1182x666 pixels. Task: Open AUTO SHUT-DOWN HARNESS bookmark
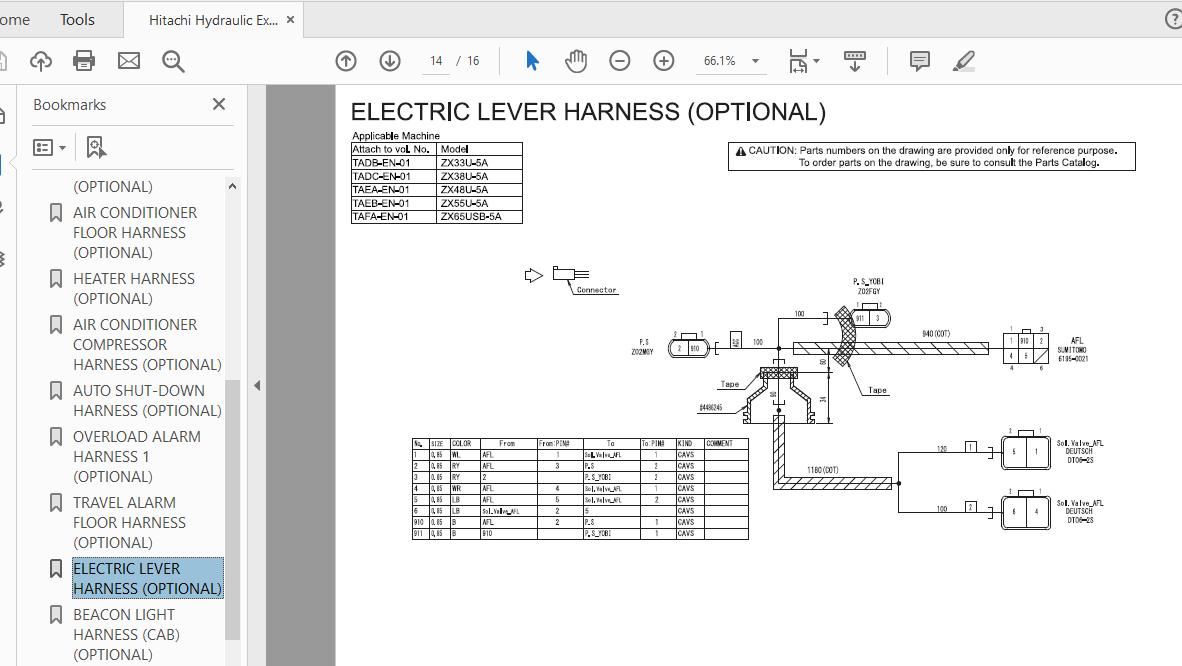coord(147,401)
